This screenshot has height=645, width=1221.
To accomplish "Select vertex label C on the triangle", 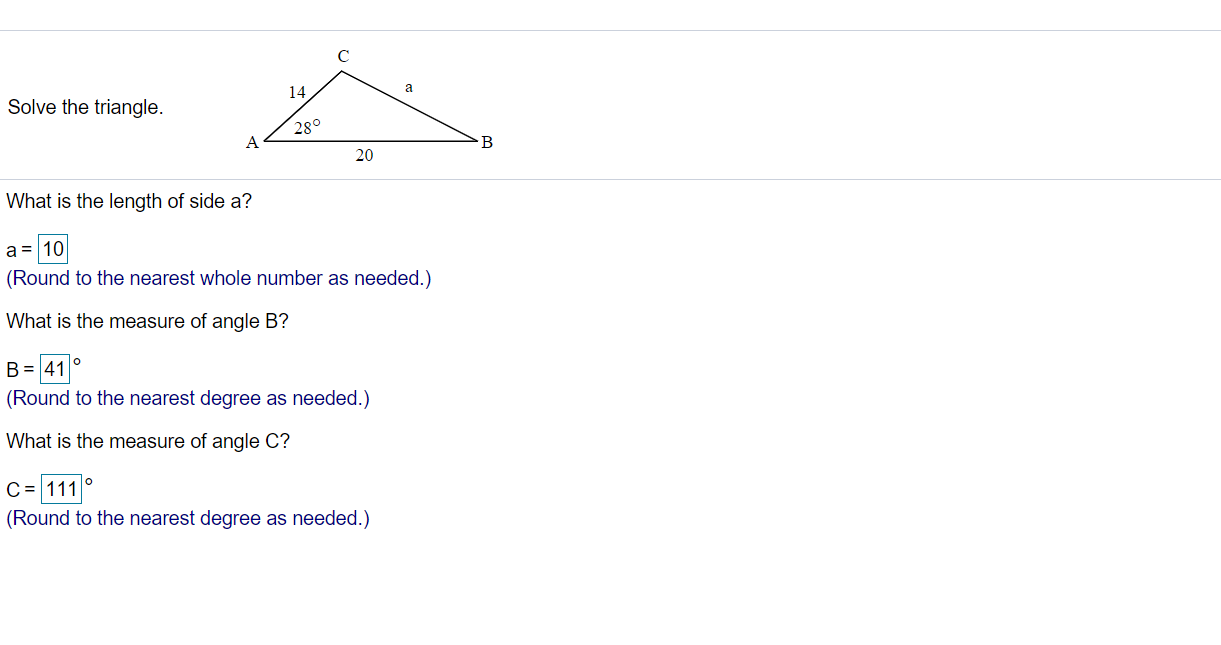I will coord(342,55).
